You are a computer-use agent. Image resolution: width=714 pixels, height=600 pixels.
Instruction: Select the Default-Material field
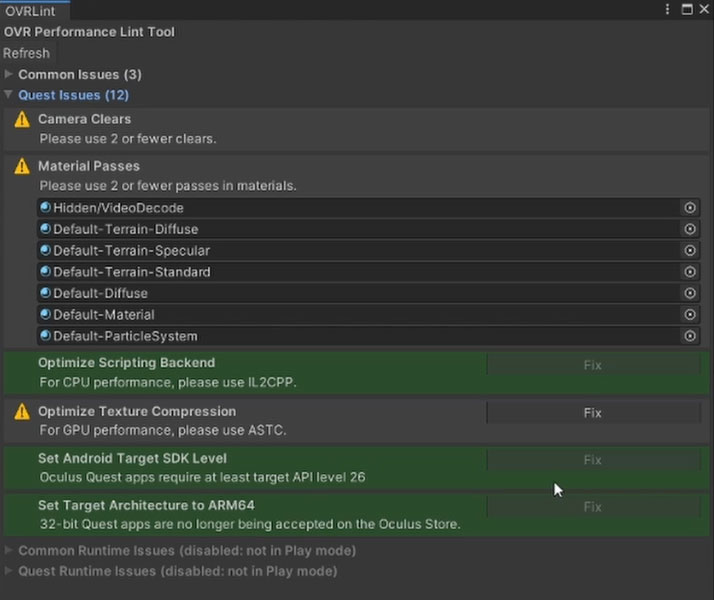coord(368,315)
